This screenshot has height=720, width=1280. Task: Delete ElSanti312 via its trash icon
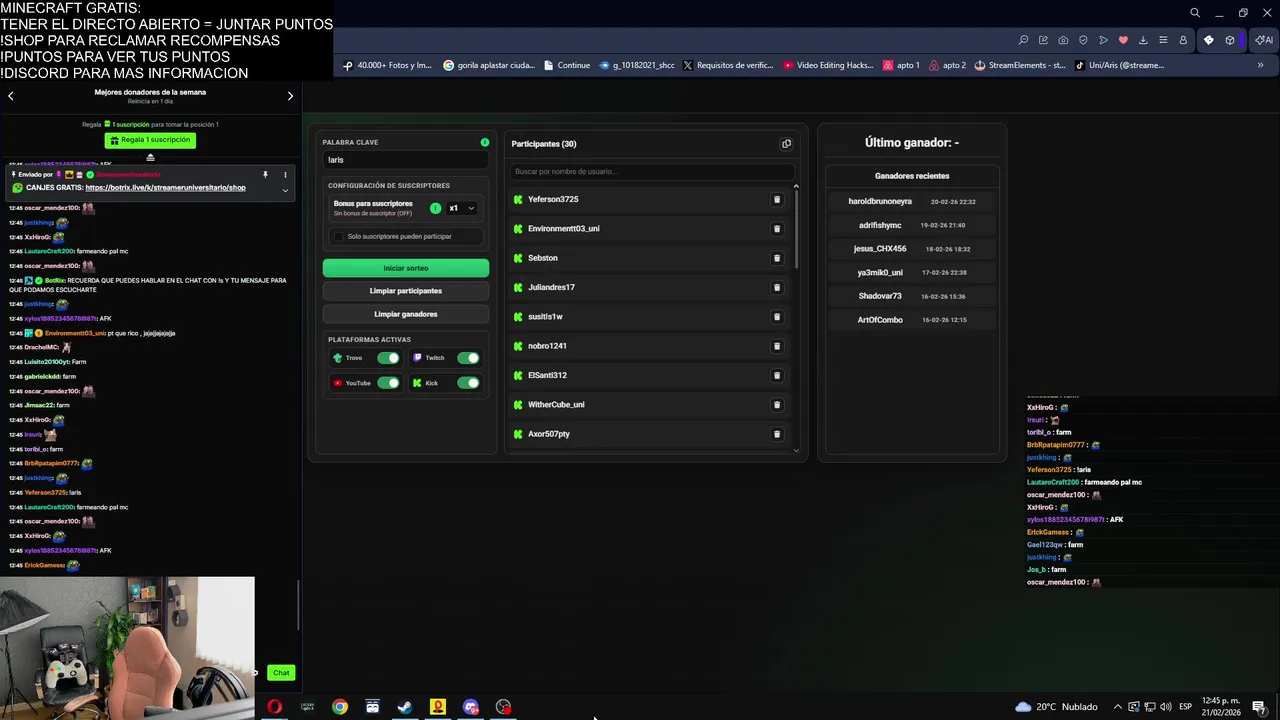click(776, 375)
